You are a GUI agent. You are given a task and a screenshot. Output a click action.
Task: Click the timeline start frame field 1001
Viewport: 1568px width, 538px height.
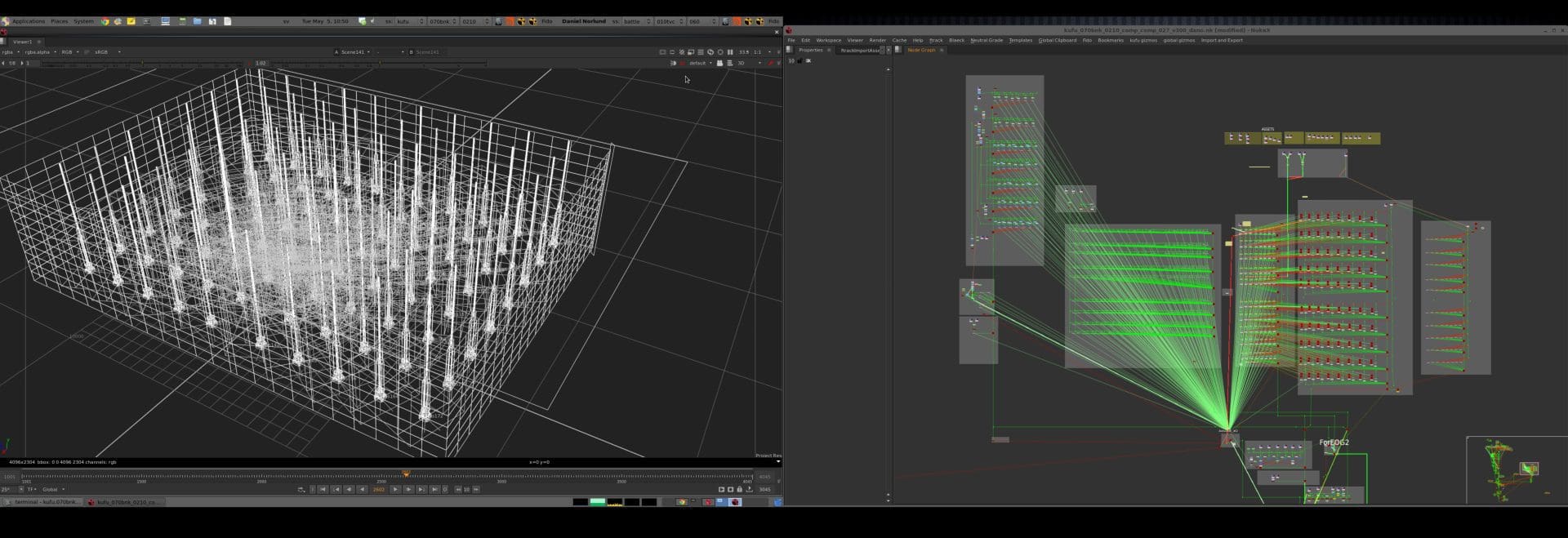click(x=10, y=476)
